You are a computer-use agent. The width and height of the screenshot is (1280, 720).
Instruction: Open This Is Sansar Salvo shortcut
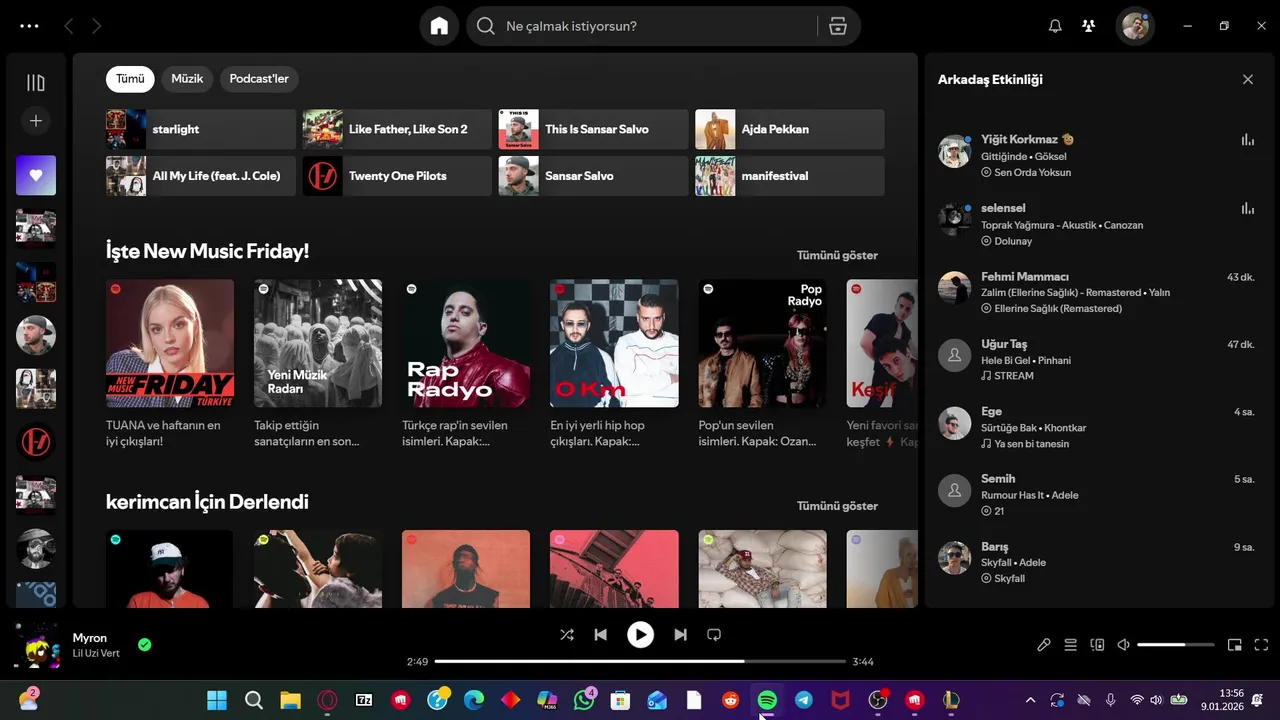pyautogui.click(x=594, y=129)
